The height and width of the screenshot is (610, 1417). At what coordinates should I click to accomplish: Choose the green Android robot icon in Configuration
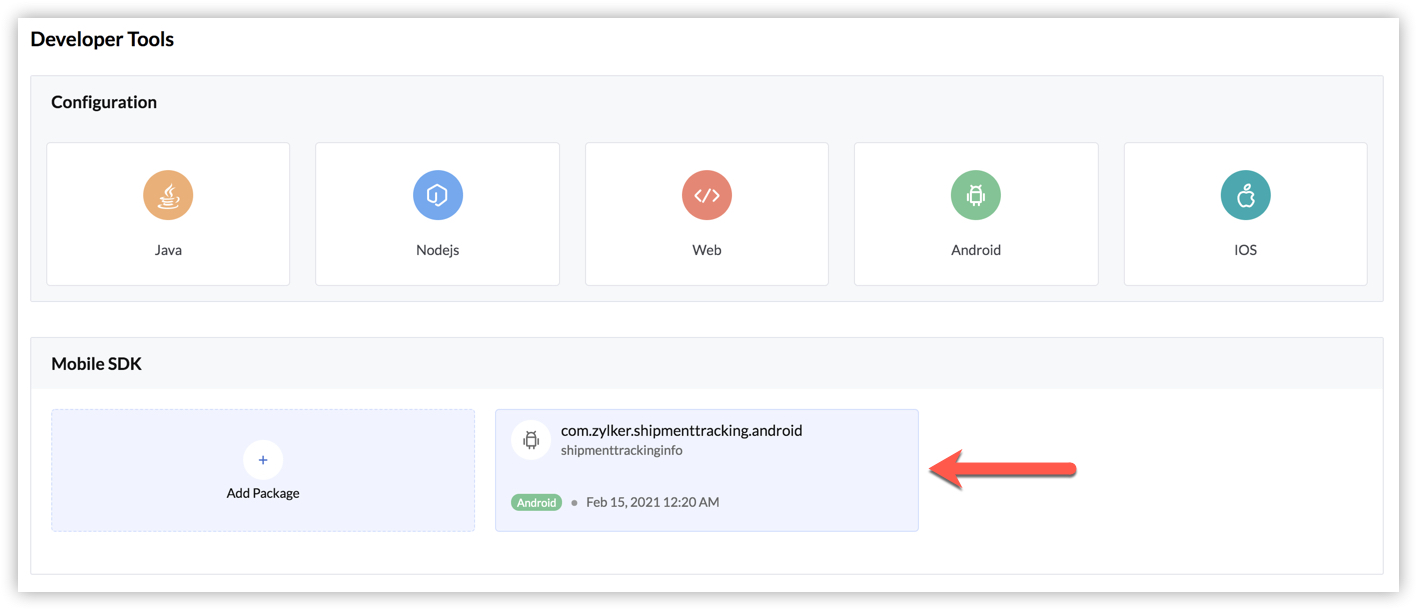click(976, 195)
